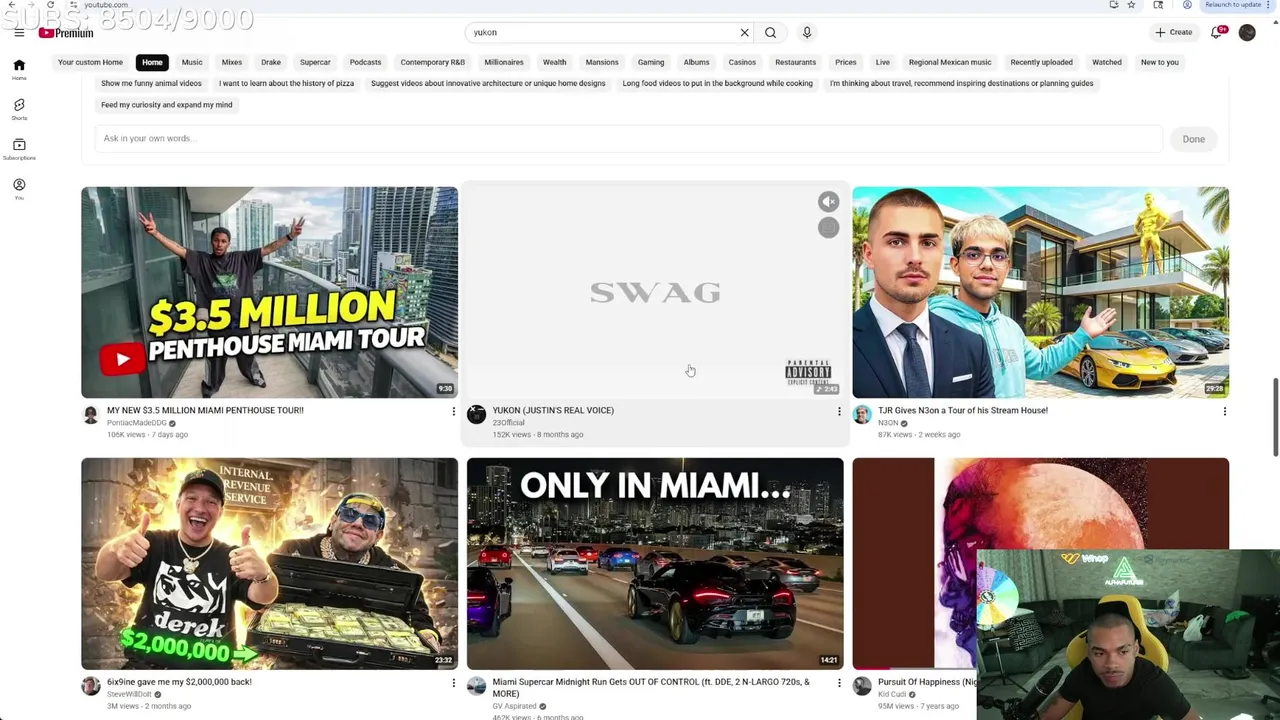Select the Drake chip
This screenshot has width=1280, height=720.
(x=271, y=62)
